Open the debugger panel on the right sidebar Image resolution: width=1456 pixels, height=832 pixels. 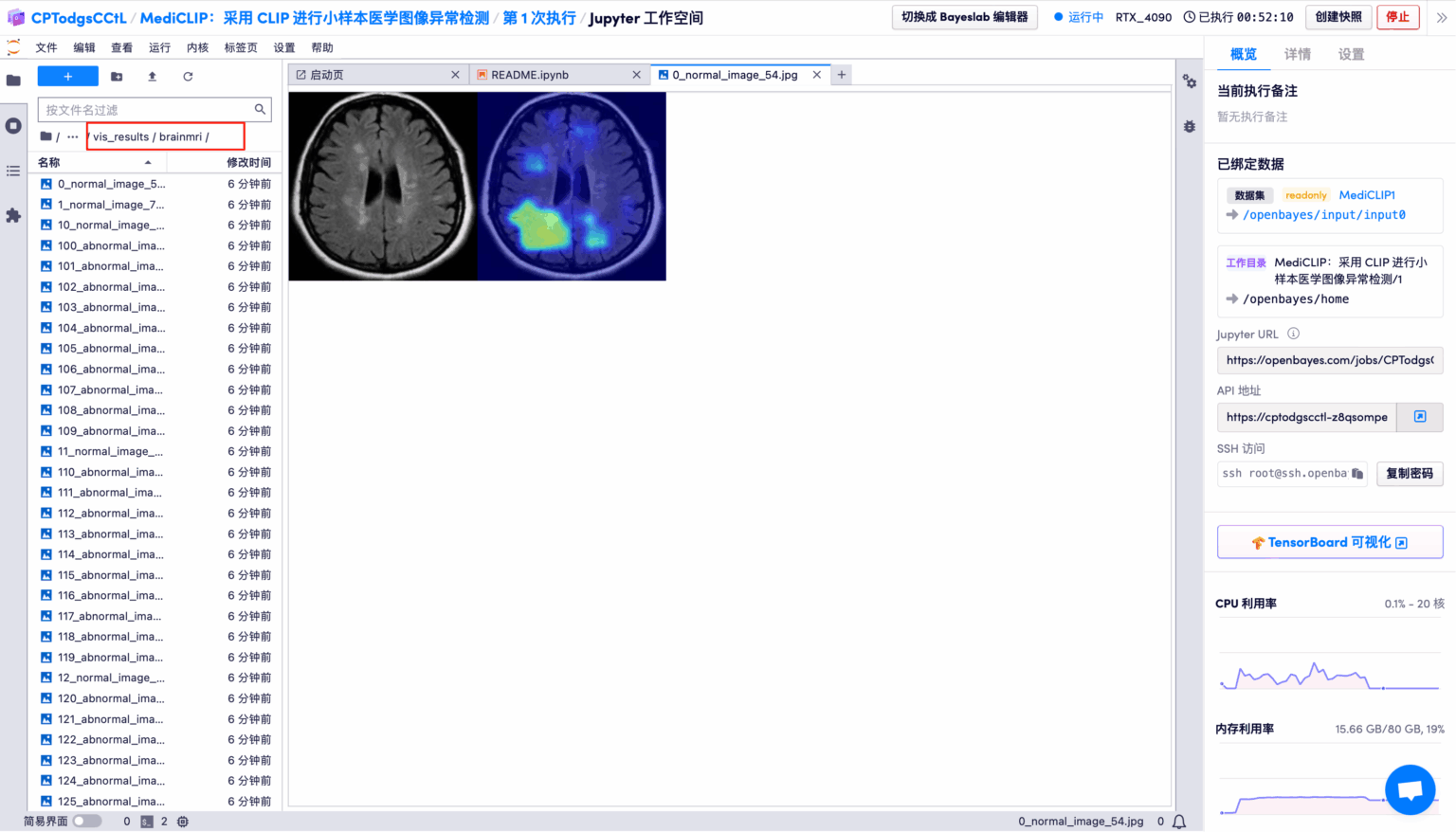[1190, 126]
